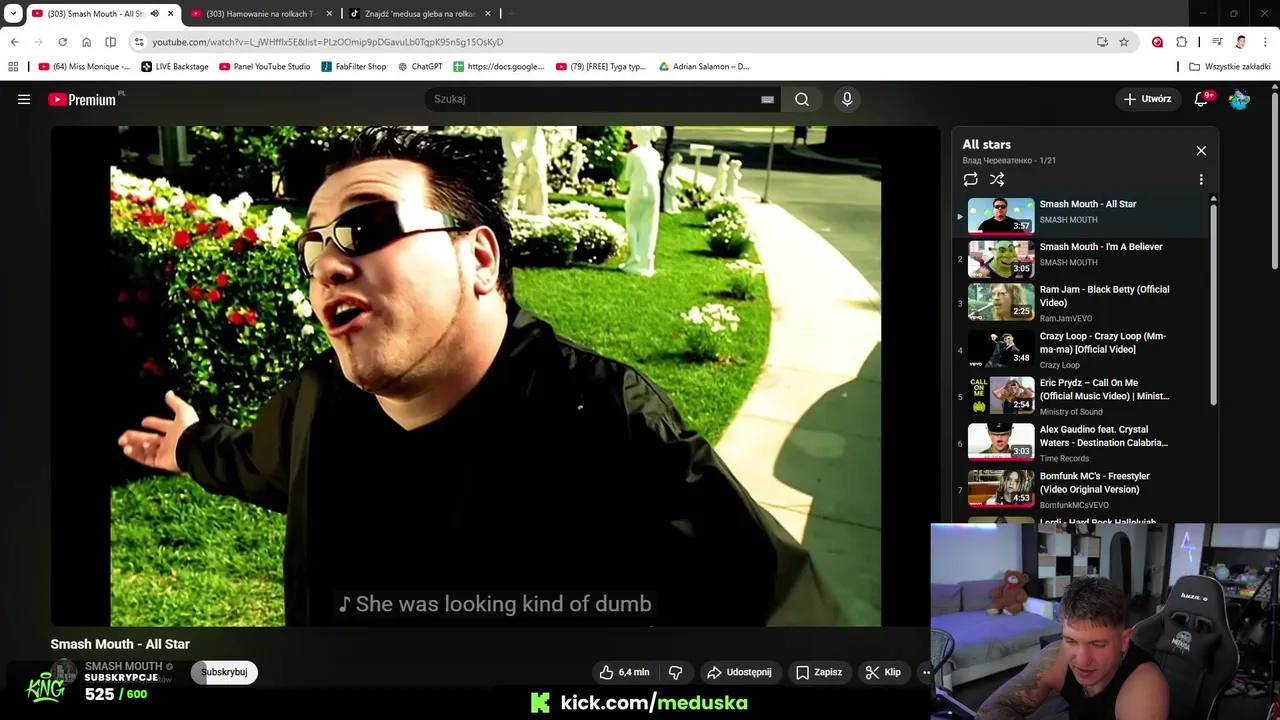
Task: Play Bomfunk MC's - Freestyler video
Action: pyautogui.click(x=1082, y=490)
